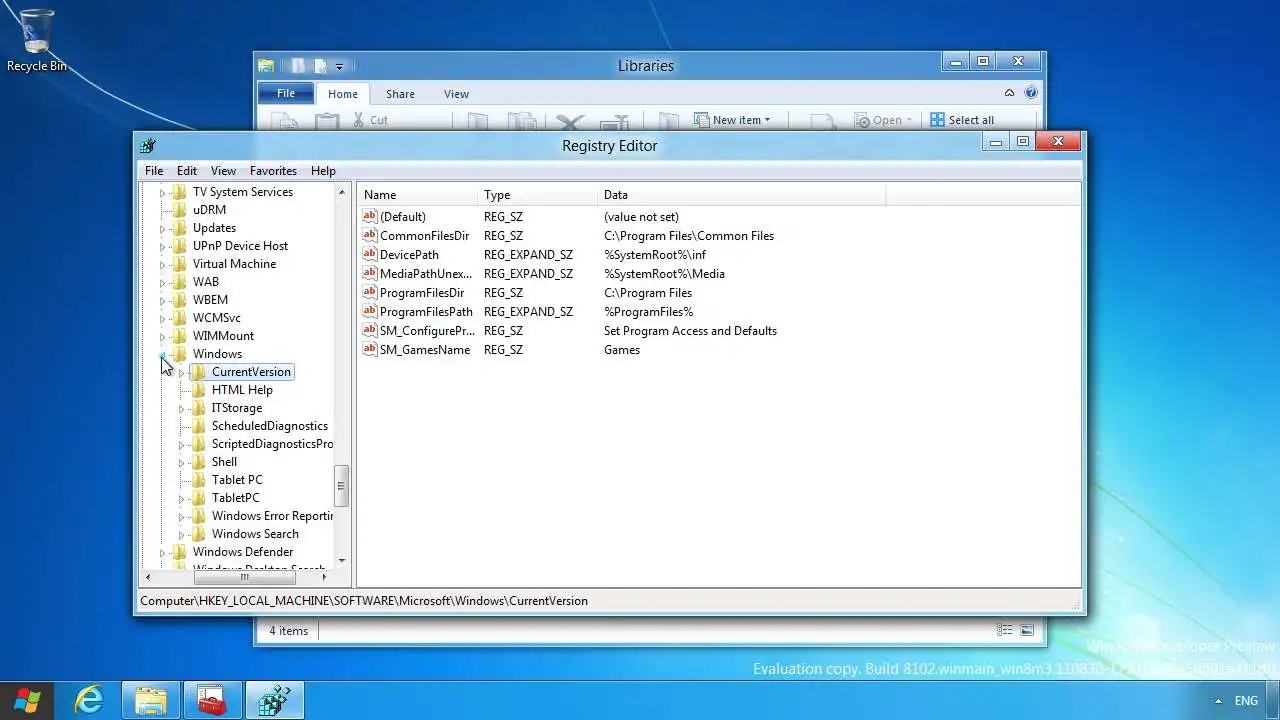Sort values by the Name column header

[418, 195]
